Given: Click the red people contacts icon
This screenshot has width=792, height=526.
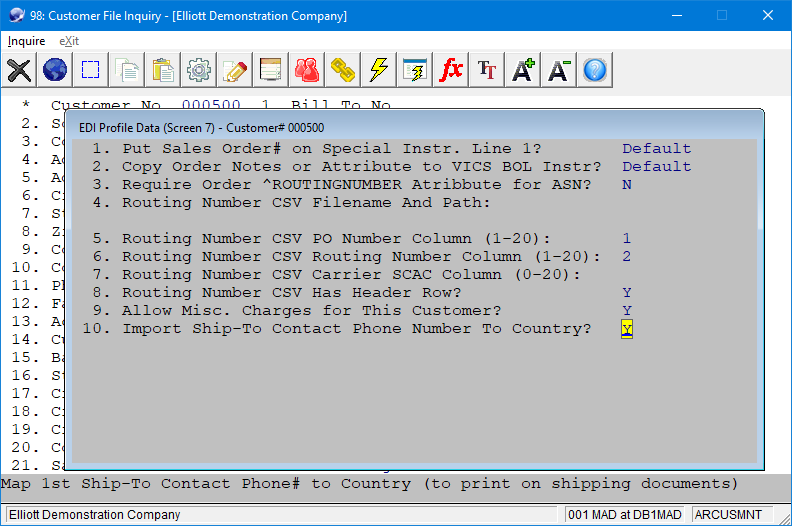Looking at the screenshot, I should 307,70.
